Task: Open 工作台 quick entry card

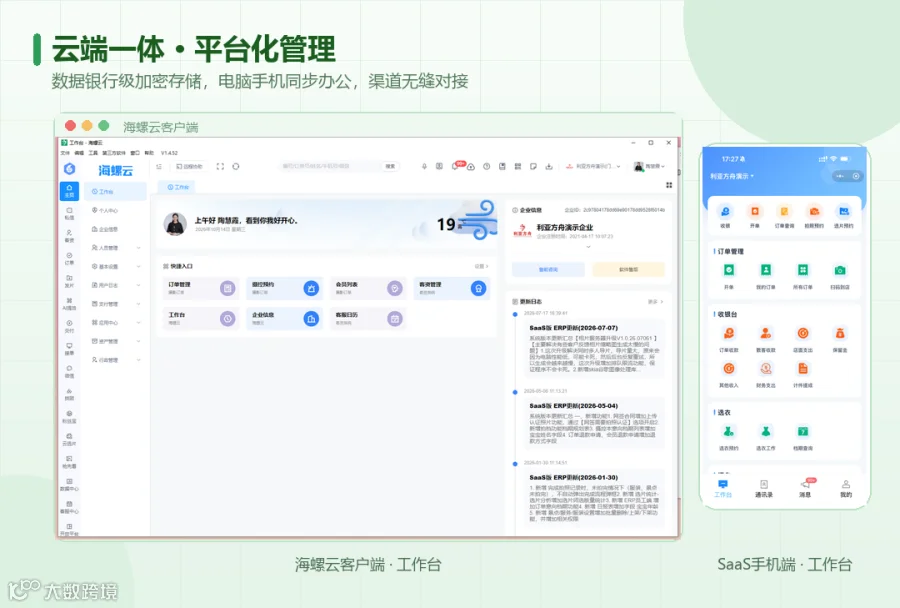Action: (201, 319)
